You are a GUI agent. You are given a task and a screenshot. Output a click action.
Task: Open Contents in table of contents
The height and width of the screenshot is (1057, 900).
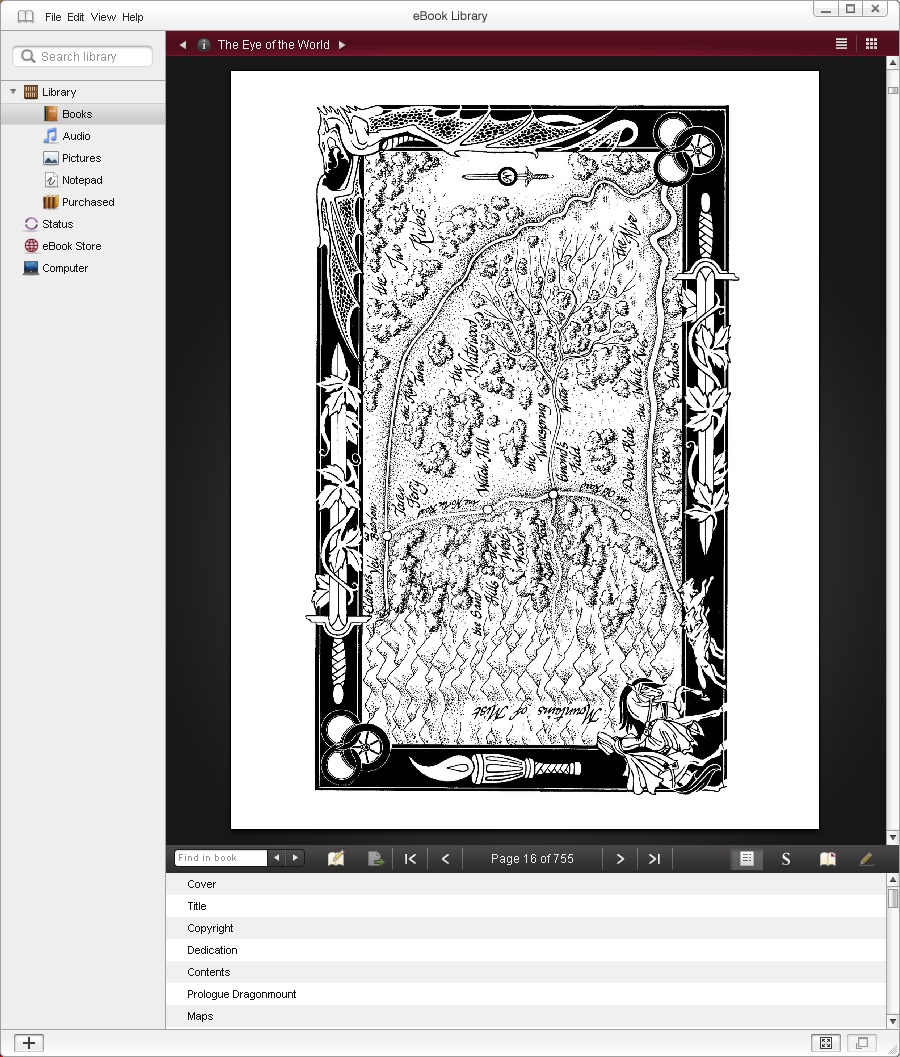point(526,972)
